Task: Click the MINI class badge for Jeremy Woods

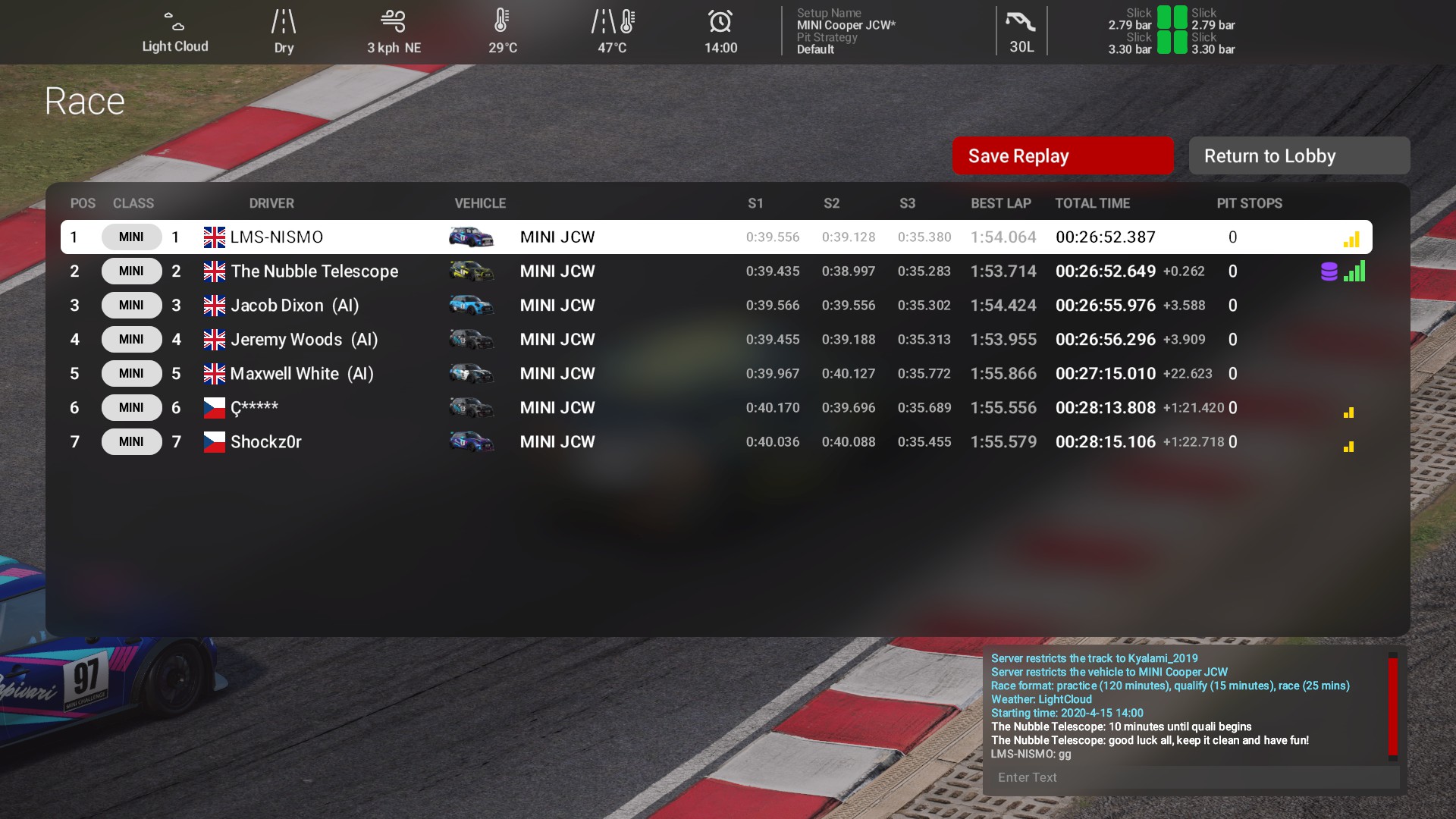Action: click(x=131, y=339)
